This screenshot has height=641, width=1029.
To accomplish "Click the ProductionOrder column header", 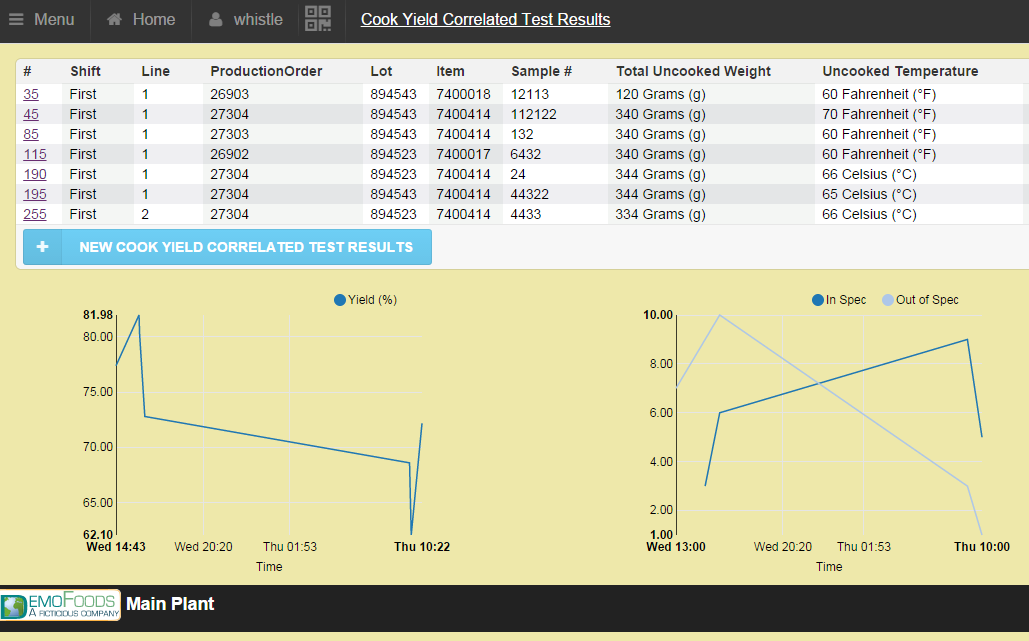I will (266, 71).
